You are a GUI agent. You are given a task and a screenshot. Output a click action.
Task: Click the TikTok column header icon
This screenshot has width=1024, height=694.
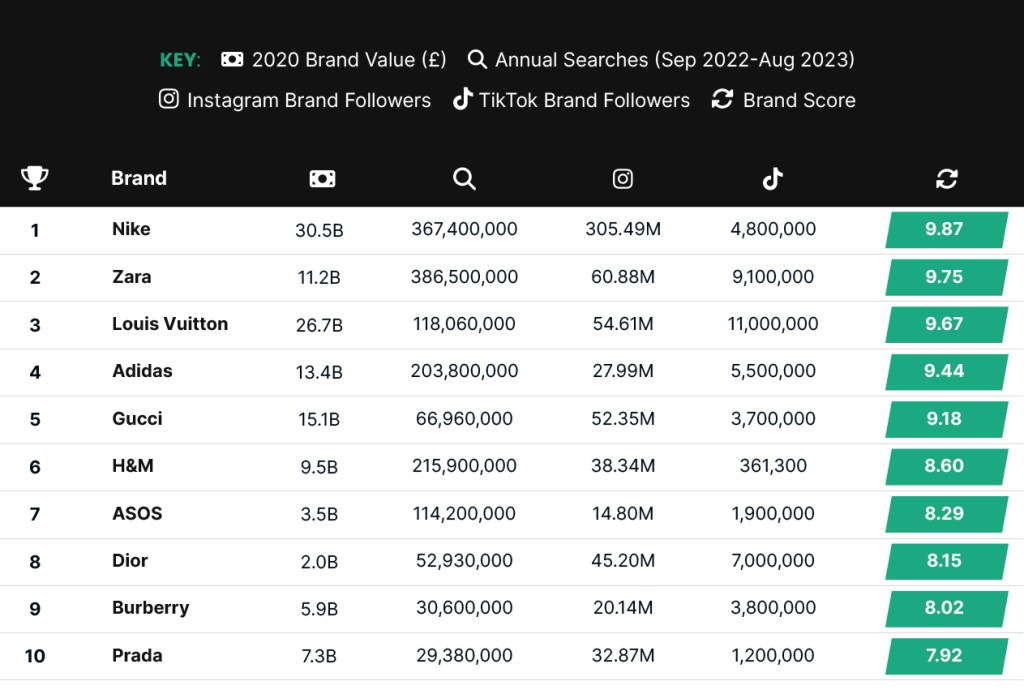[x=773, y=178]
